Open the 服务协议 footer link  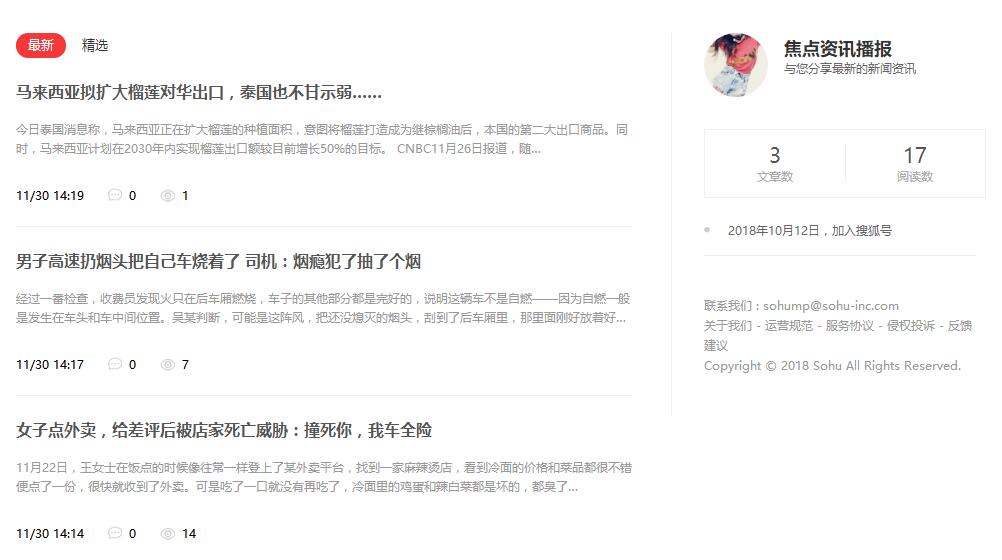pos(849,325)
